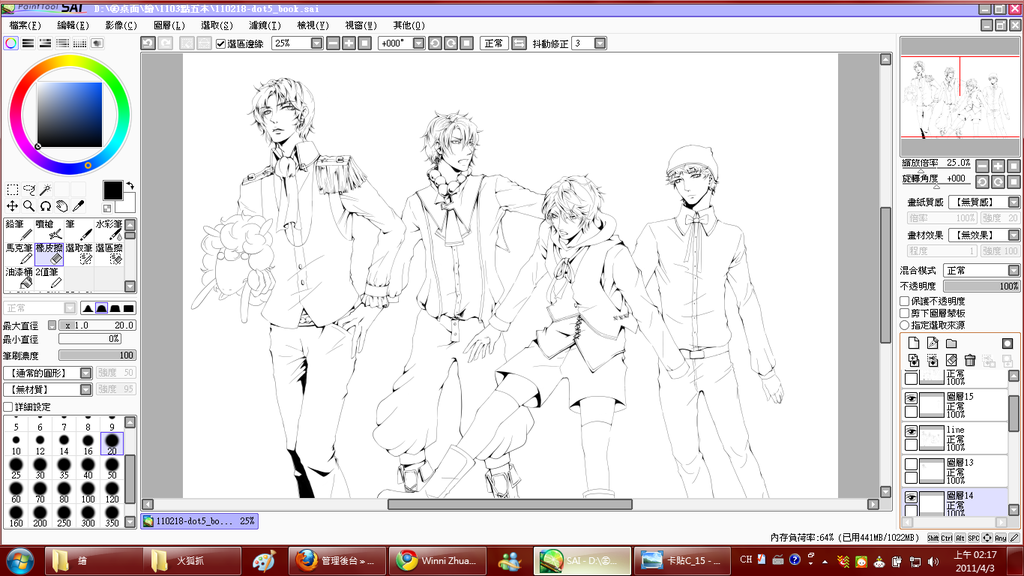Image resolution: width=1024 pixels, height=576 pixels.
Task: Enable the 保護不透明度 checkbox
Action: point(906,301)
